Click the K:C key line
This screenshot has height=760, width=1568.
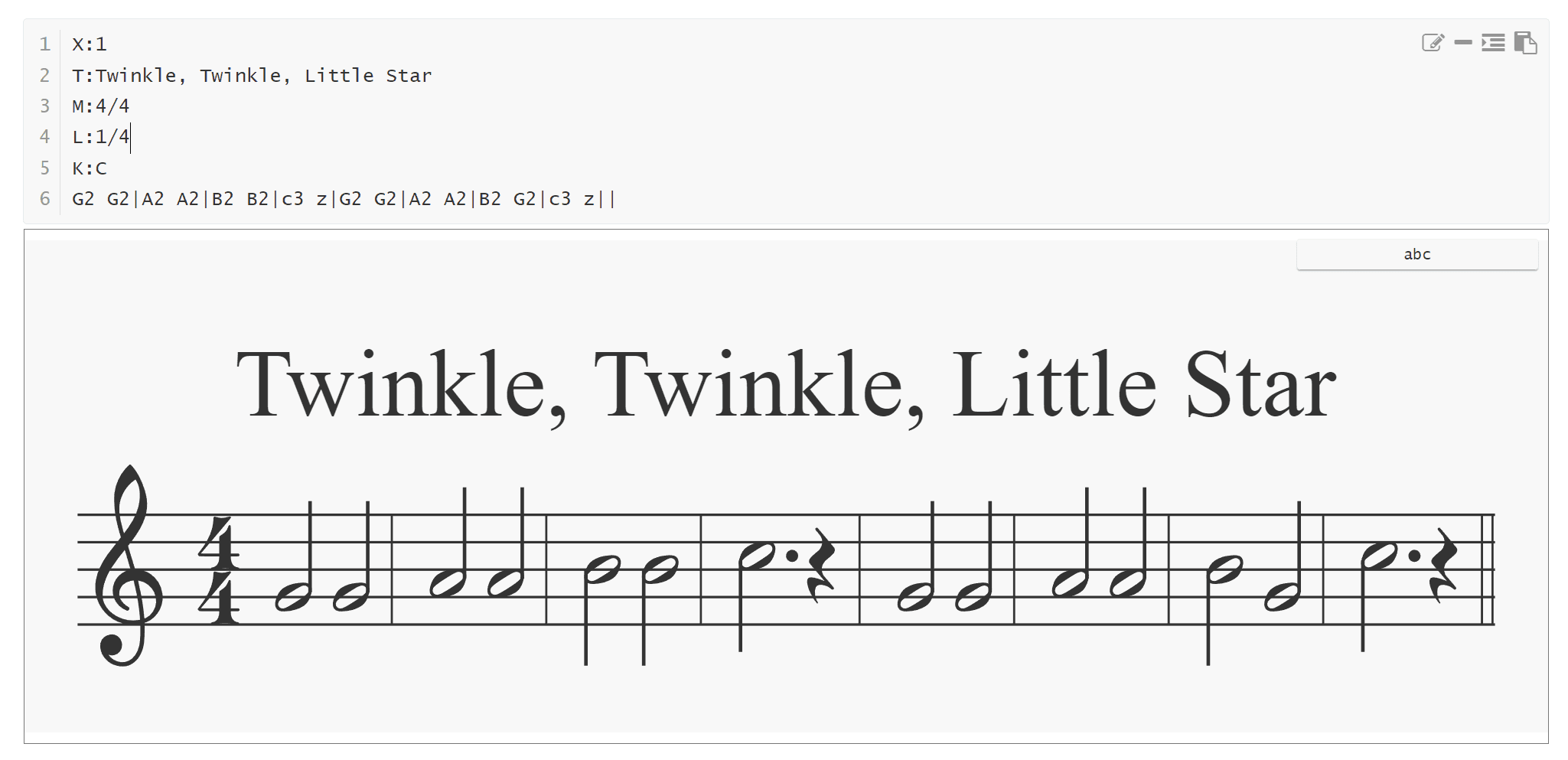point(90,168)
